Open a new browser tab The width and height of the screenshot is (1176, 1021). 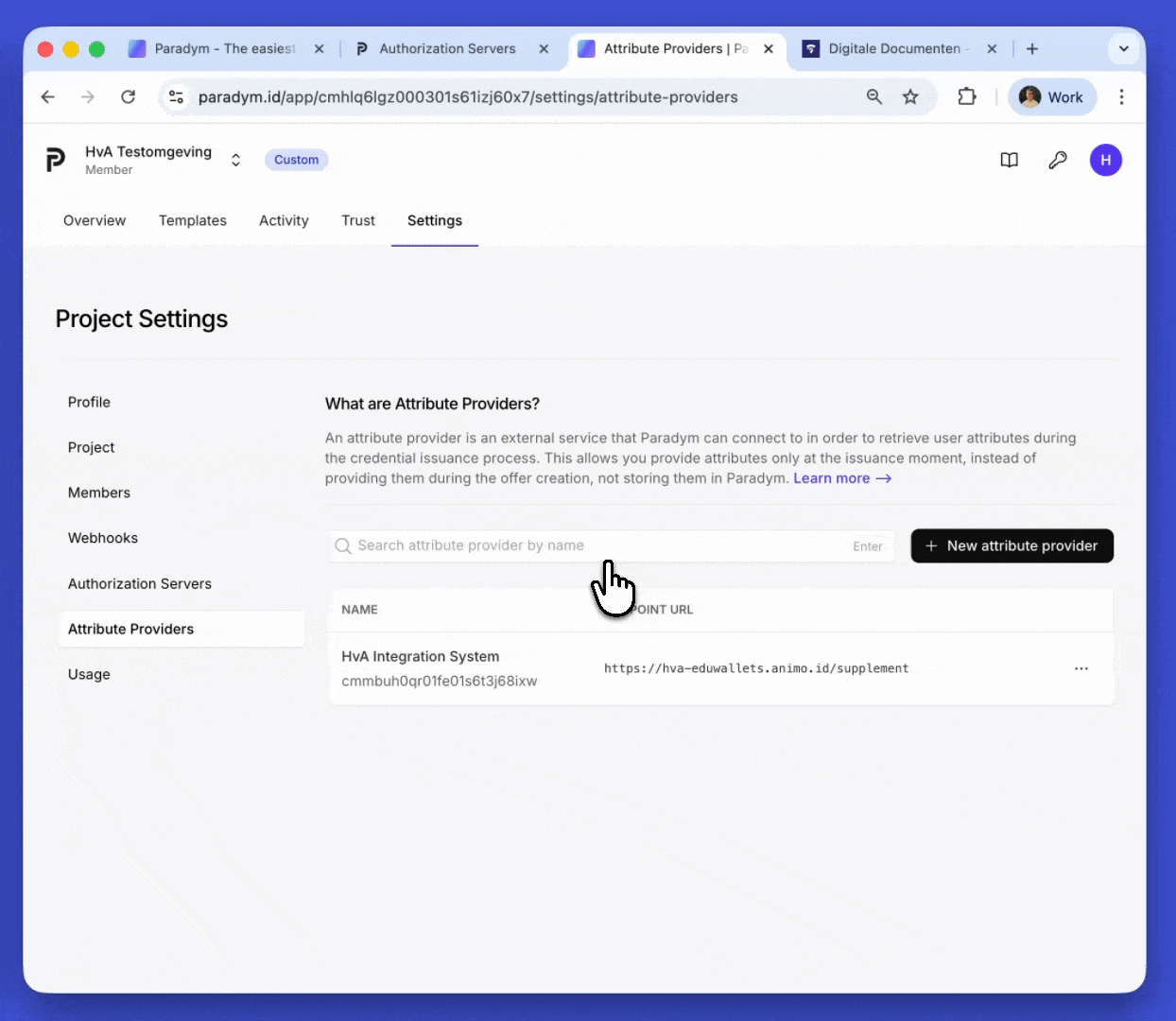1032,48
